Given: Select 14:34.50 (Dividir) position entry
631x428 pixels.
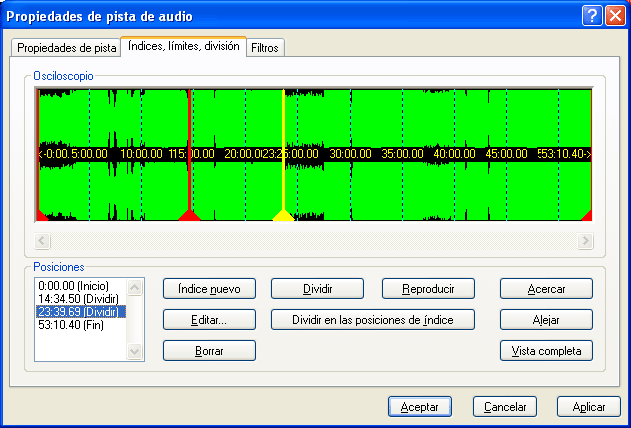Looking at the screenshot, I should (x=77, y=299).
